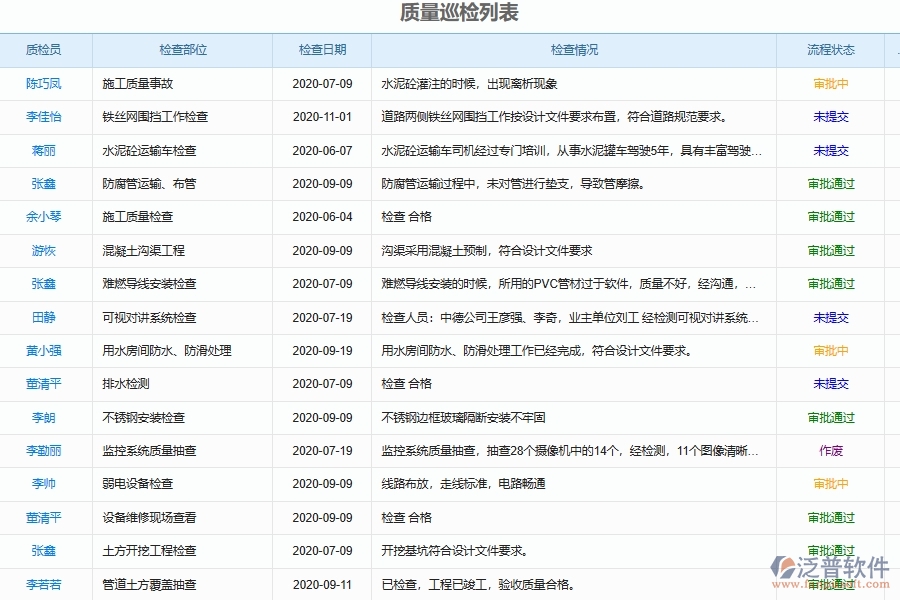Open inspector 游恢's record link
900x600 pixels.
click(x=44, y=250)
